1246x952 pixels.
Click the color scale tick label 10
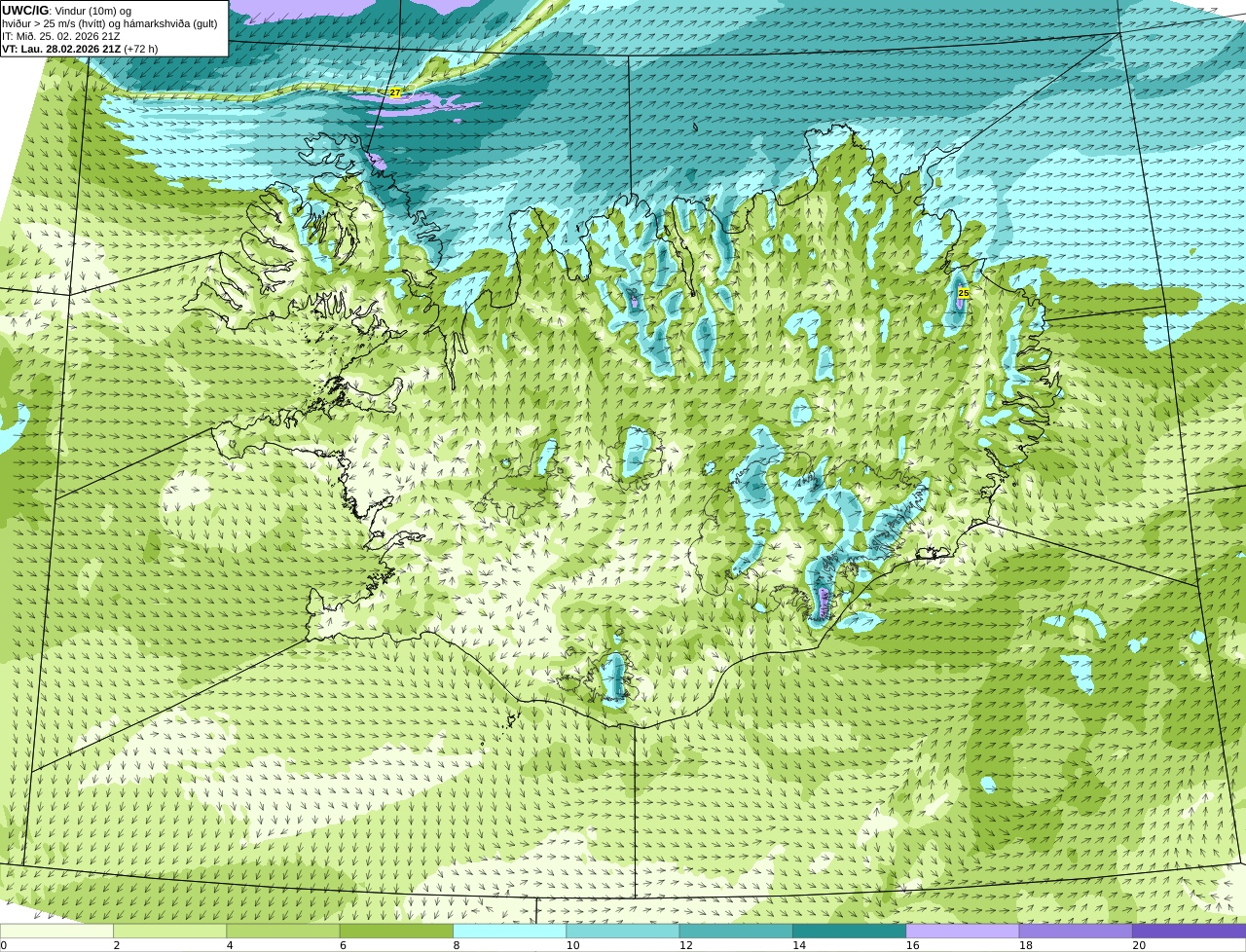572,945
